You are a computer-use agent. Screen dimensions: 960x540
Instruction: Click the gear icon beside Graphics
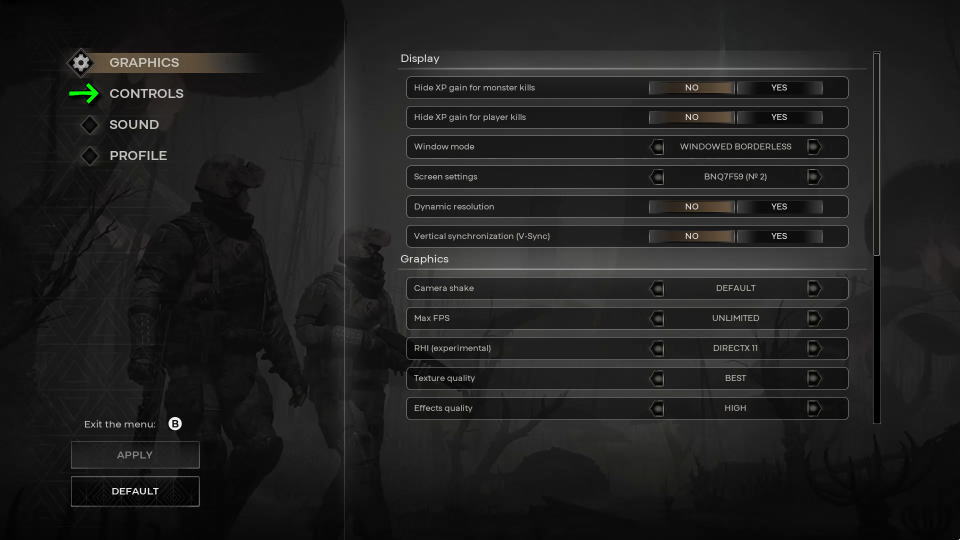pos(80,62)
